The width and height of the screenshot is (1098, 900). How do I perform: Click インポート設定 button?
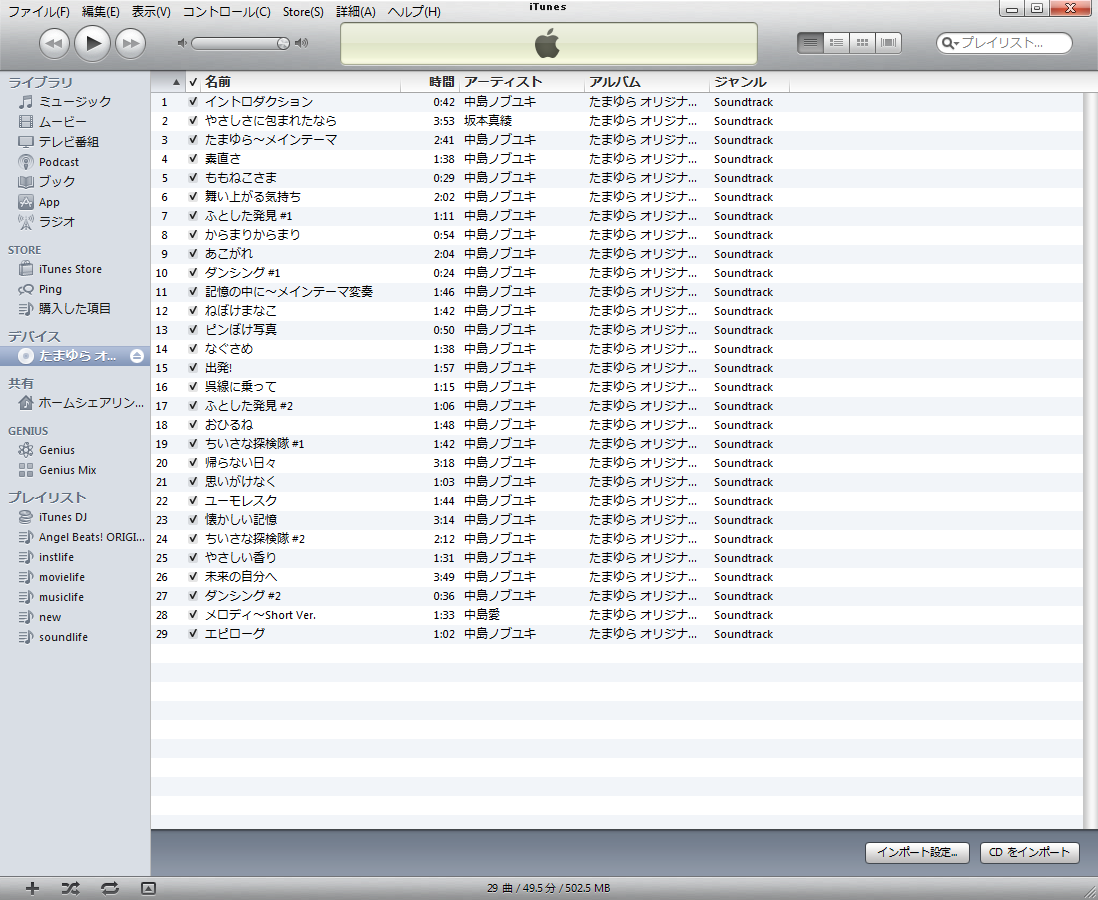pyautogui.click(x=917, y=852)
